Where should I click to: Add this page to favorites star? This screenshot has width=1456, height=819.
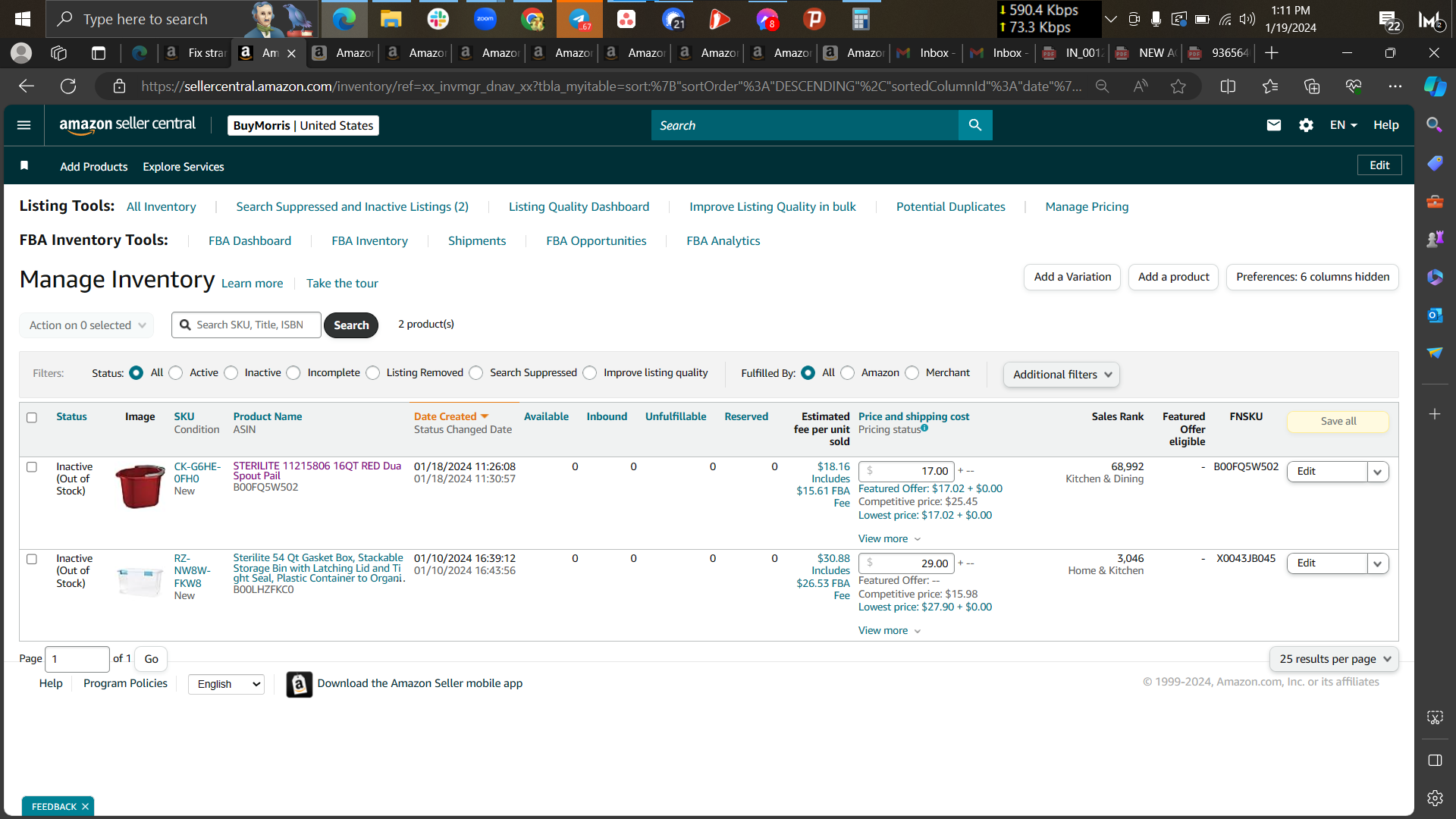coord(1178,86)
